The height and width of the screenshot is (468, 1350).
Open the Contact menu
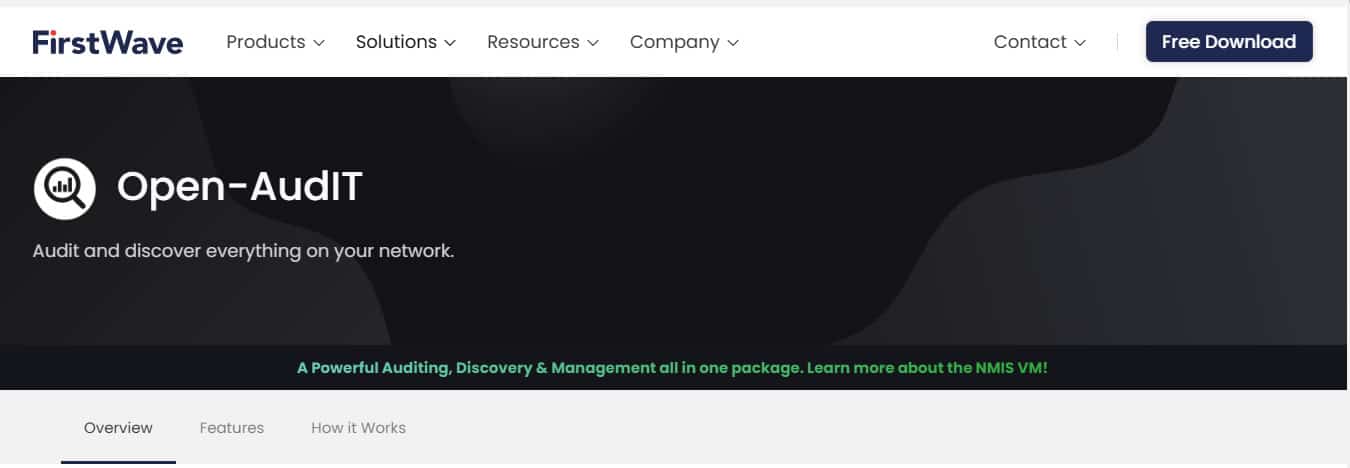pos(1039,42)
